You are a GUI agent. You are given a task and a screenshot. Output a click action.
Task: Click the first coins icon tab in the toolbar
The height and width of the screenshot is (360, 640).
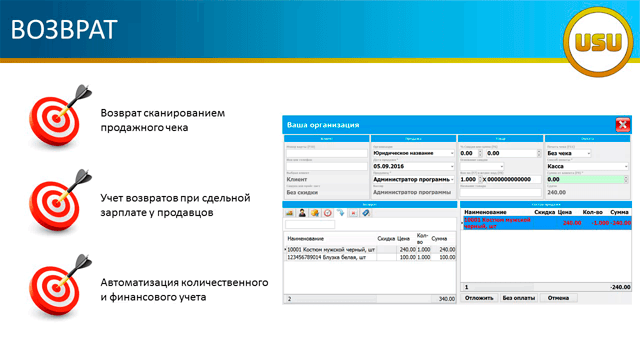[x=289, y=213]
